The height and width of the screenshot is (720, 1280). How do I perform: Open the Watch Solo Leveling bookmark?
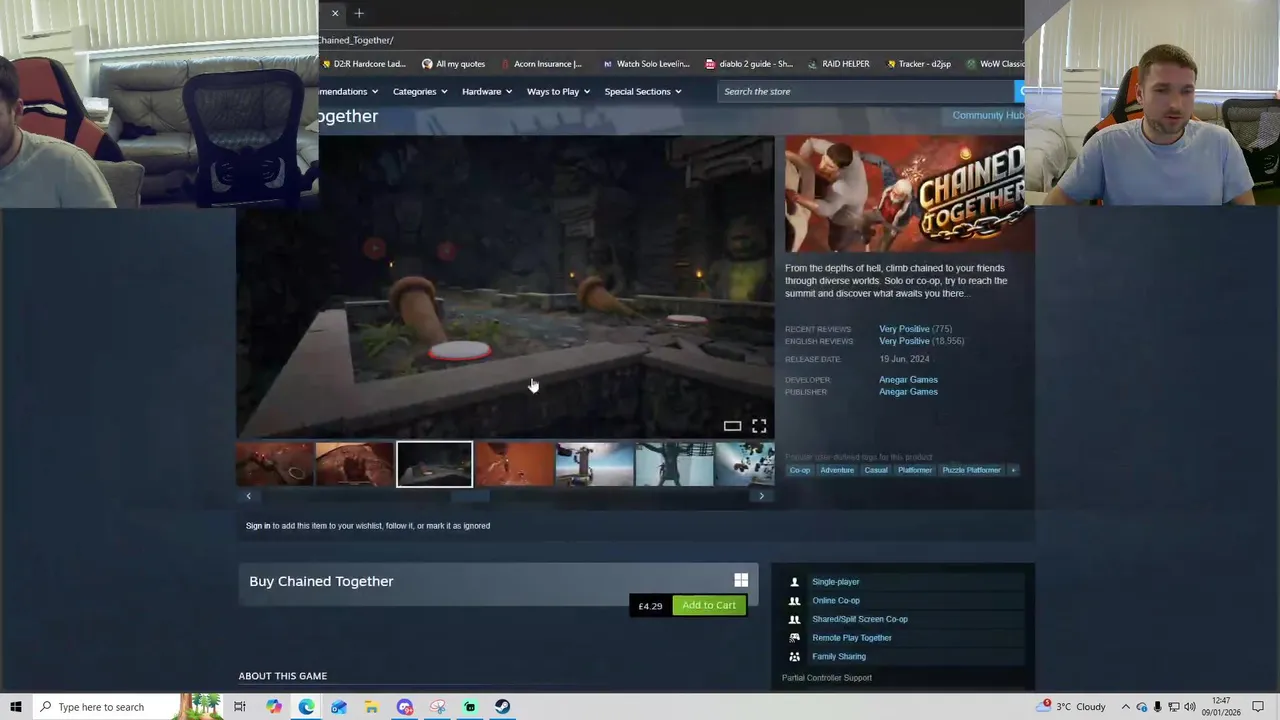click(646, 64)
